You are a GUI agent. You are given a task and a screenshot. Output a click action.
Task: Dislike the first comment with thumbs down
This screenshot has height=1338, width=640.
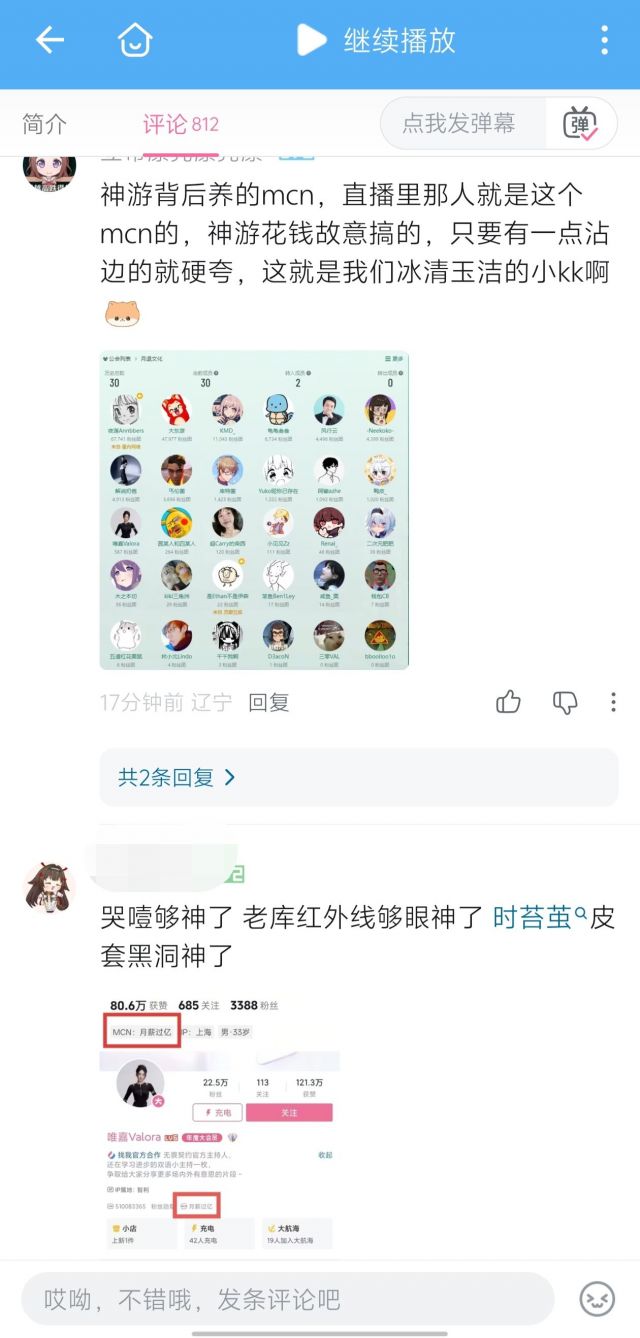click(565, 702)
